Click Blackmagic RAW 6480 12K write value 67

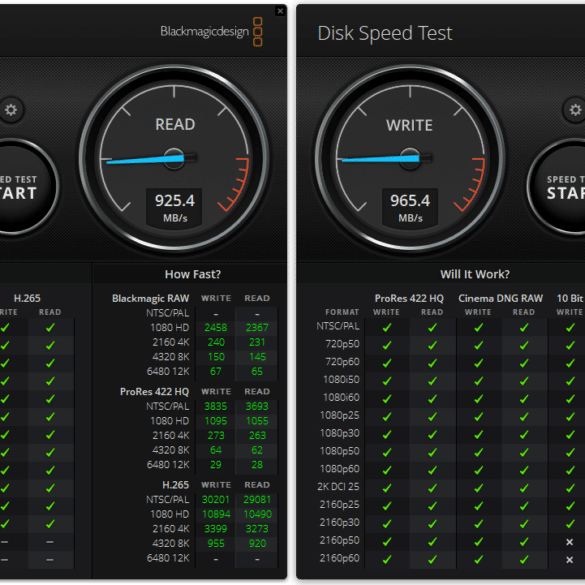click(216, 371)
